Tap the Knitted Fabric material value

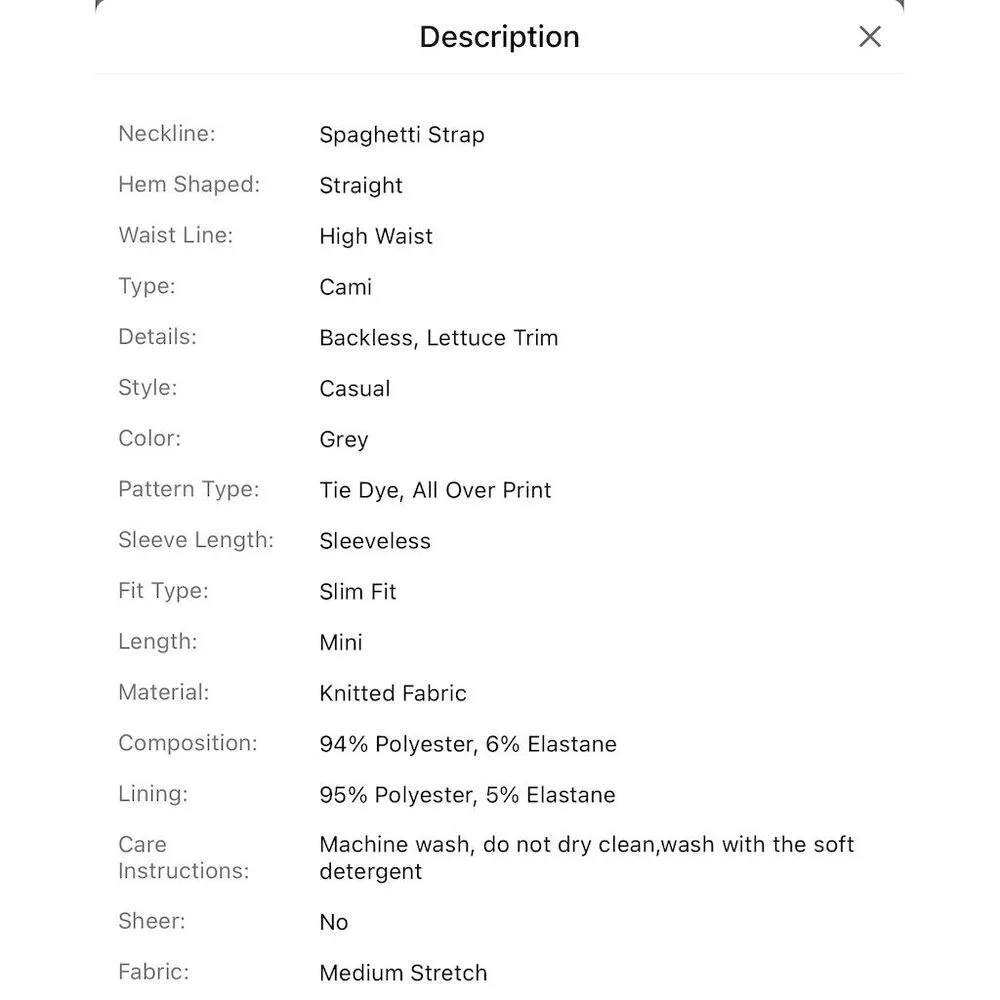click(x=392, y=693)
